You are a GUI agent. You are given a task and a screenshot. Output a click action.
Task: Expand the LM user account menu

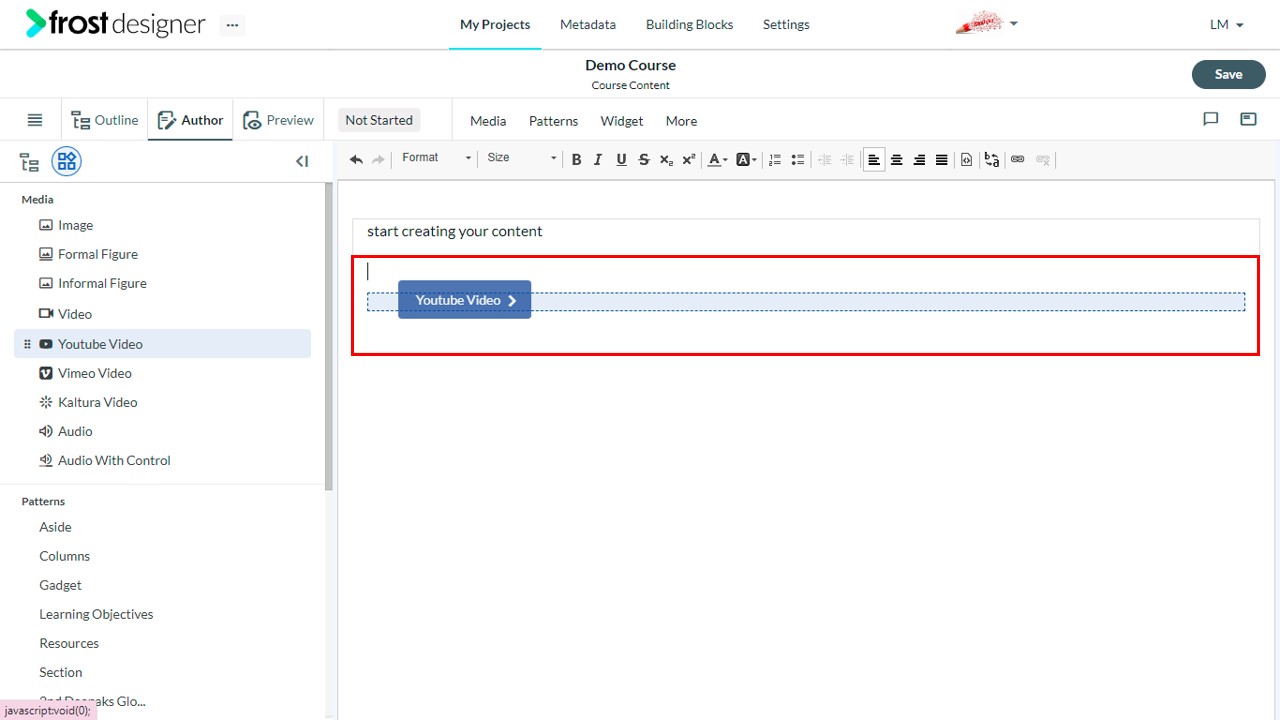coord(1227,24)
